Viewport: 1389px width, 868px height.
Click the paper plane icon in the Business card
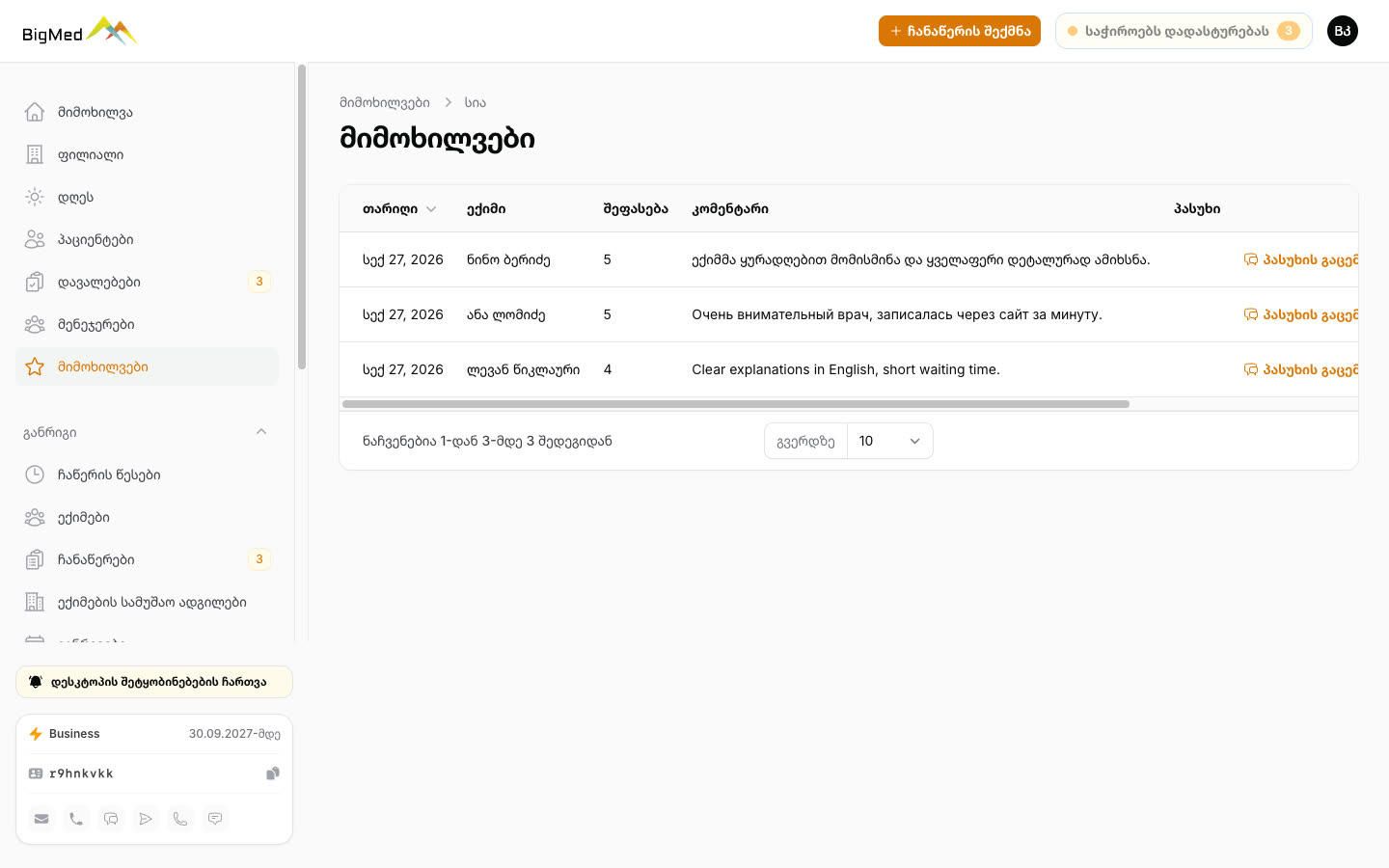(146, 819)
